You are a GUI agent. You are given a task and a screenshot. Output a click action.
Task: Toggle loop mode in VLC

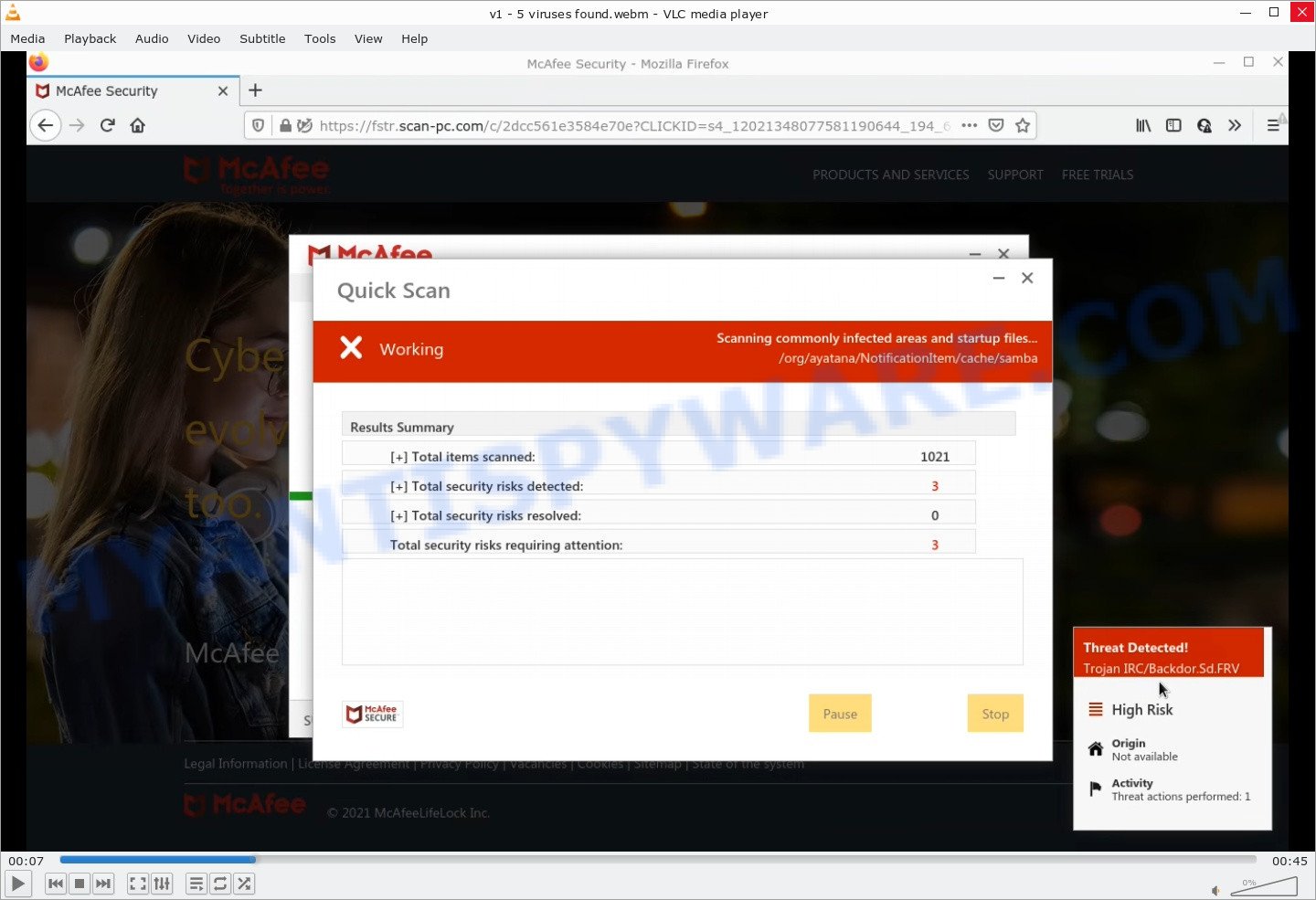coord(220,884)
